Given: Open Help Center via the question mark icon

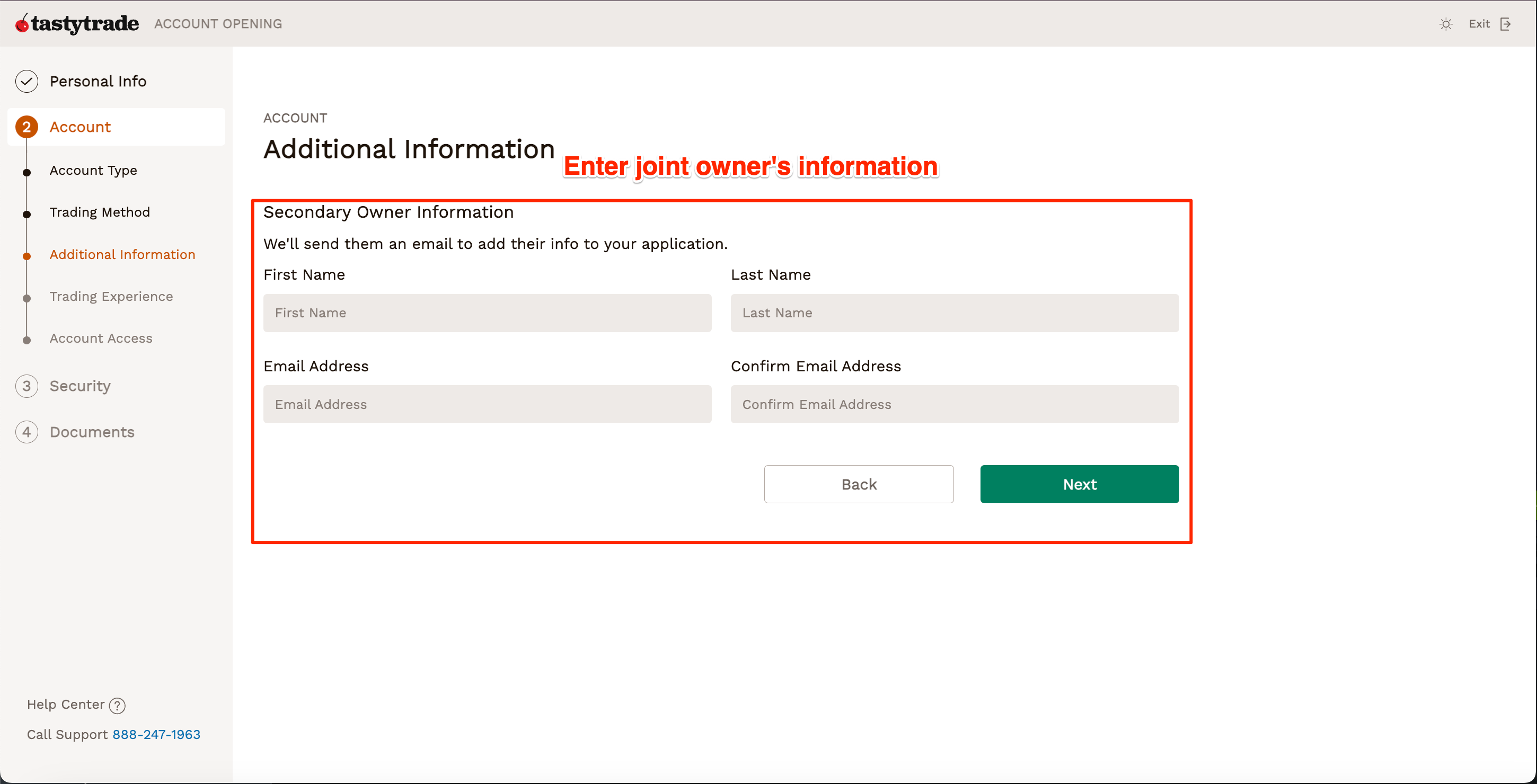Looking at the screenshot, I should point(117,705).
